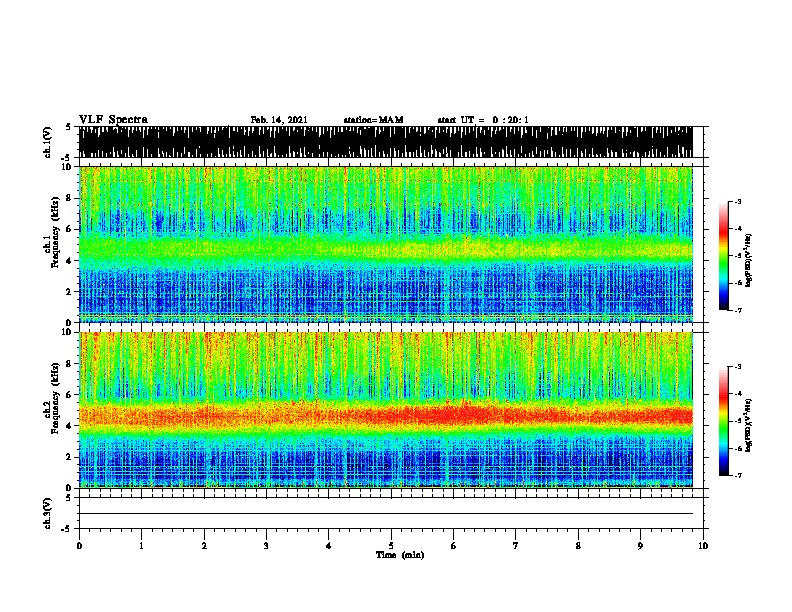Click the ch.1 "Frequency (kHz)" axis label
Screen dimensions: 792x612
55,232
